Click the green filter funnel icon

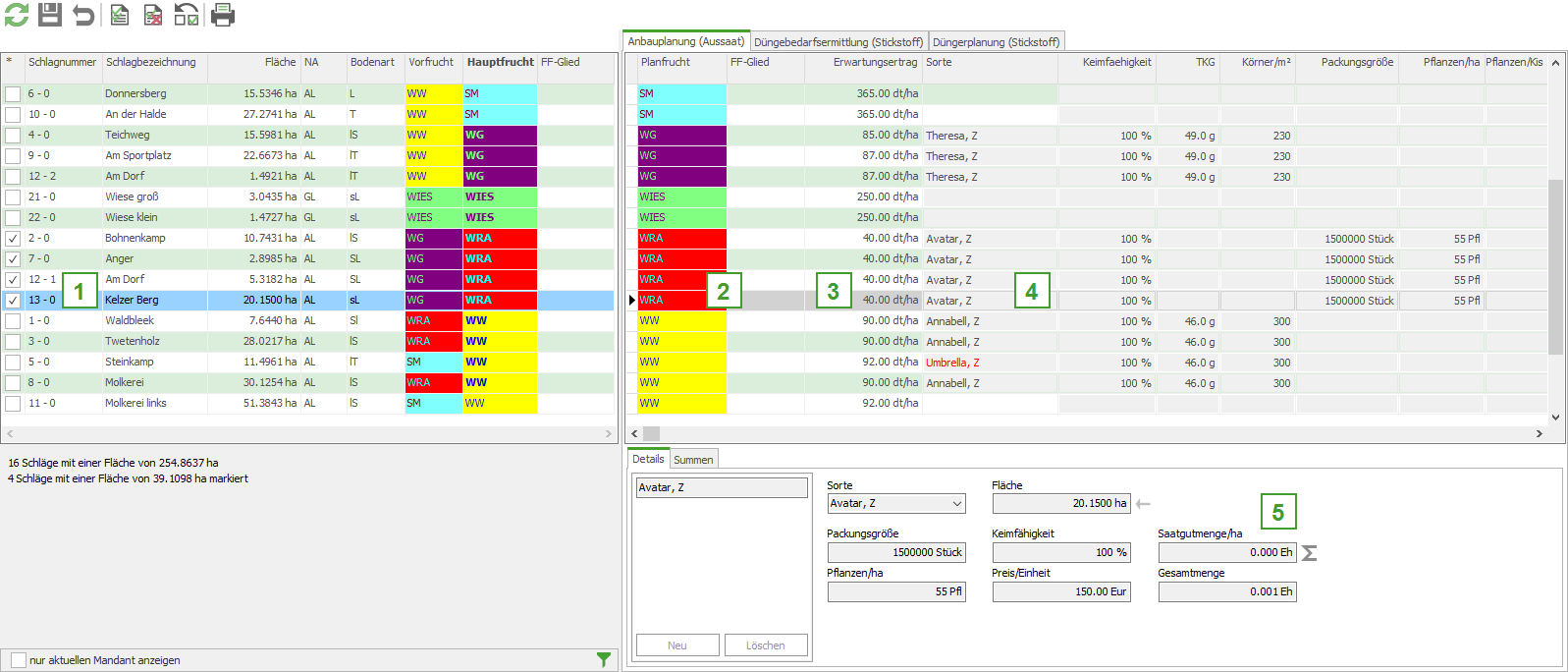tap(604, 660)
